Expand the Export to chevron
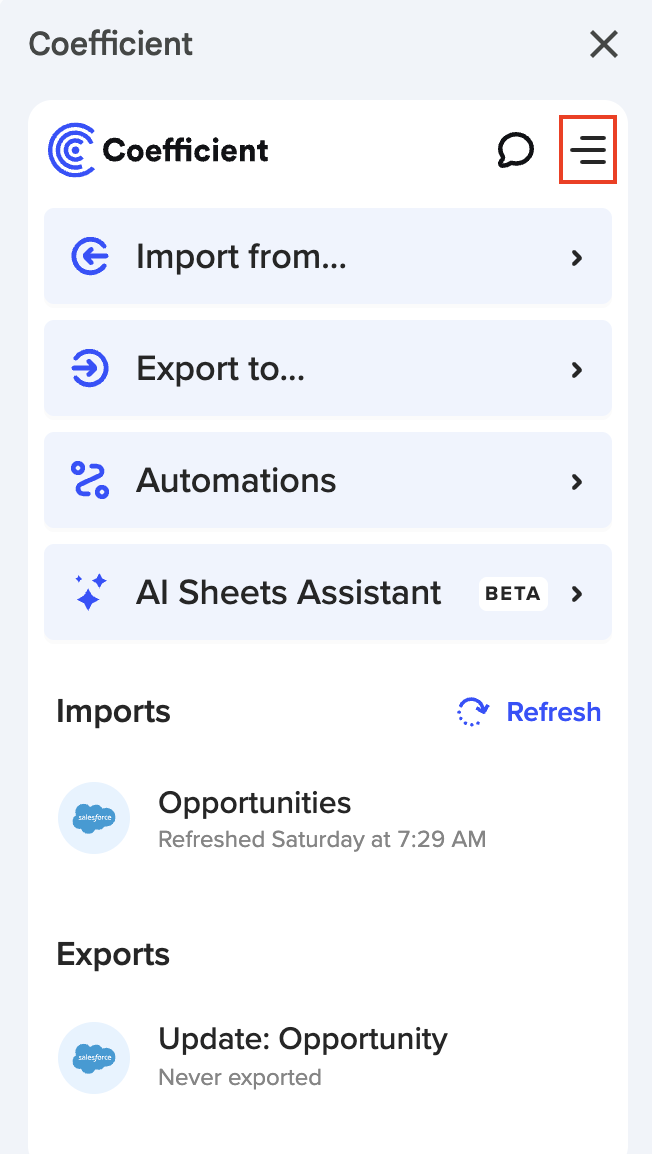Screen dimensions: 652x1154 point(577,370)
